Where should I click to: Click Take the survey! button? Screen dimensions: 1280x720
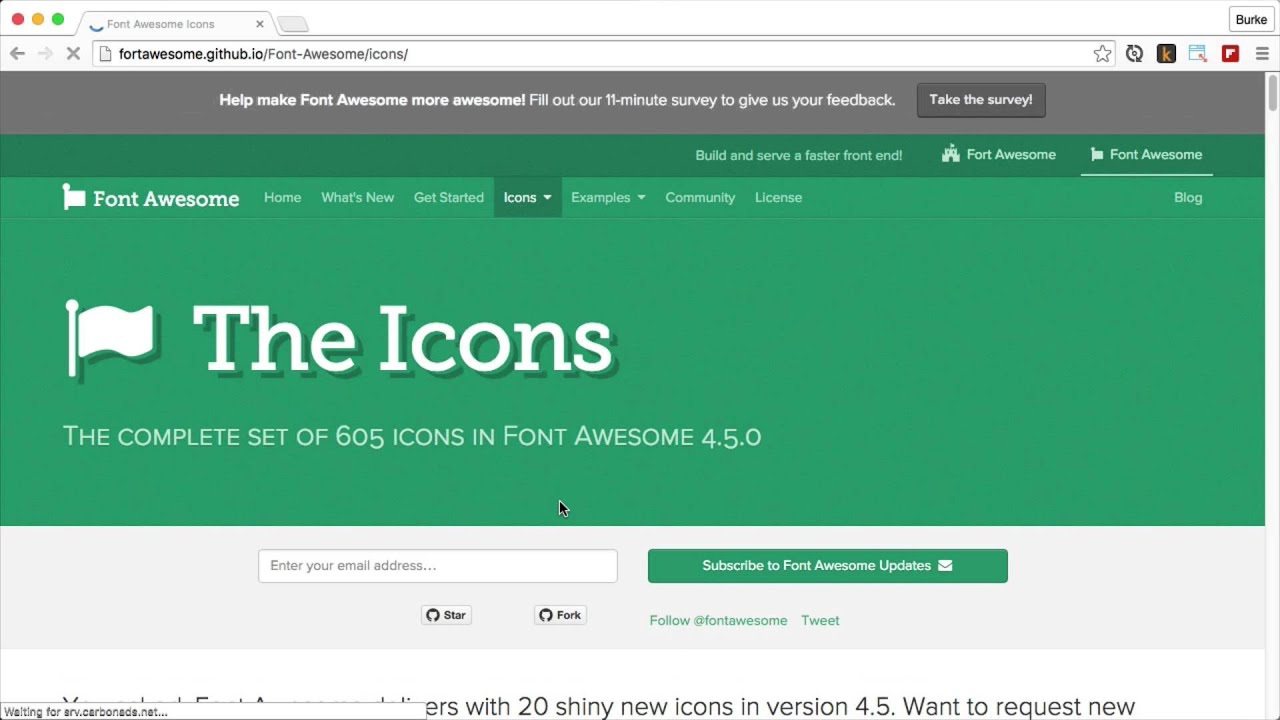coord(981,100)
